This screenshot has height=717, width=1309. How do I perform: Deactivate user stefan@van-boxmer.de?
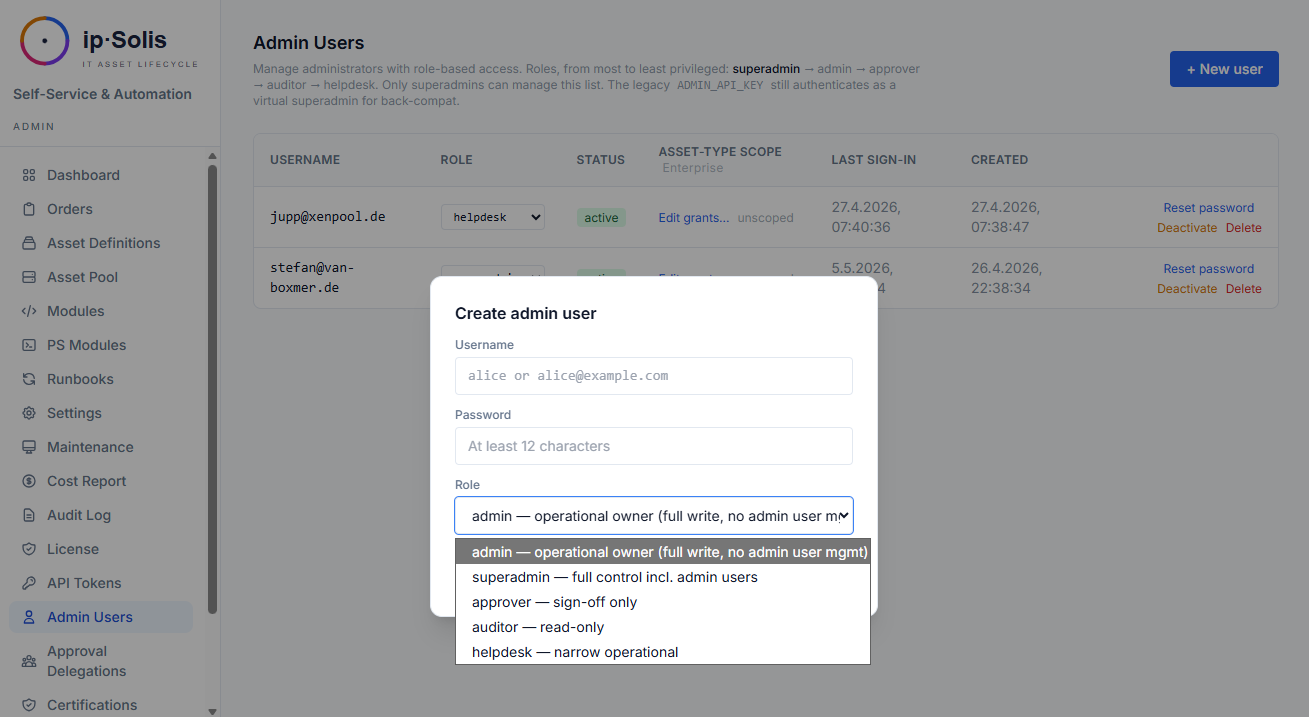pos(1187,289)
